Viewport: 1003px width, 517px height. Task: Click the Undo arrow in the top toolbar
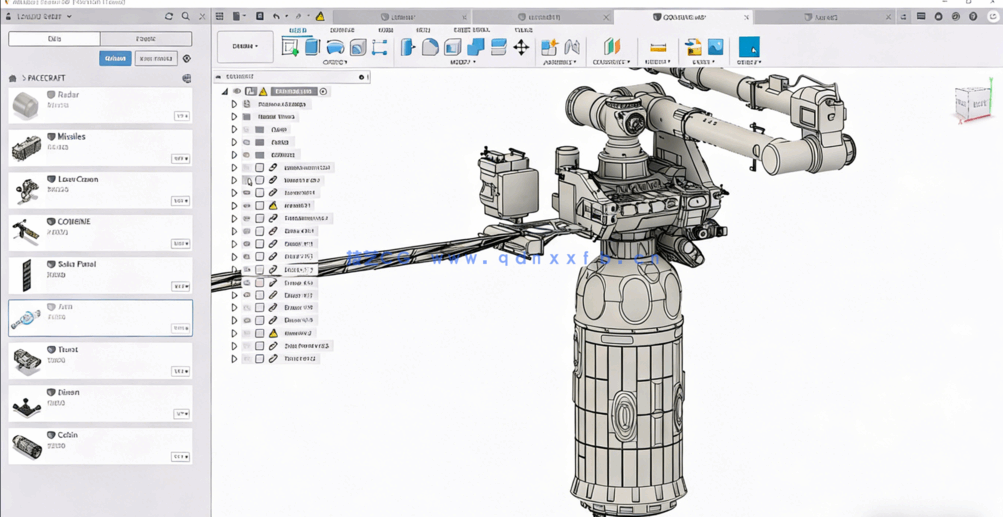click(x=277, y=17)
